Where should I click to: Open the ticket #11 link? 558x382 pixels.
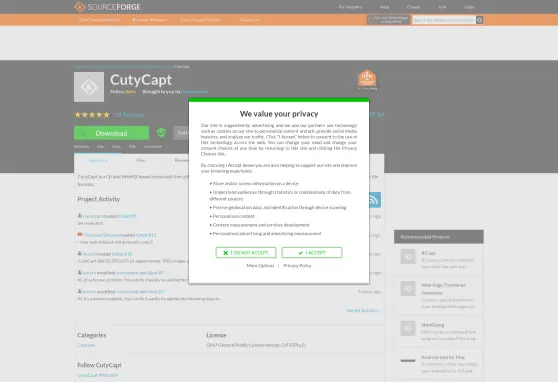[x=146, y=235]
